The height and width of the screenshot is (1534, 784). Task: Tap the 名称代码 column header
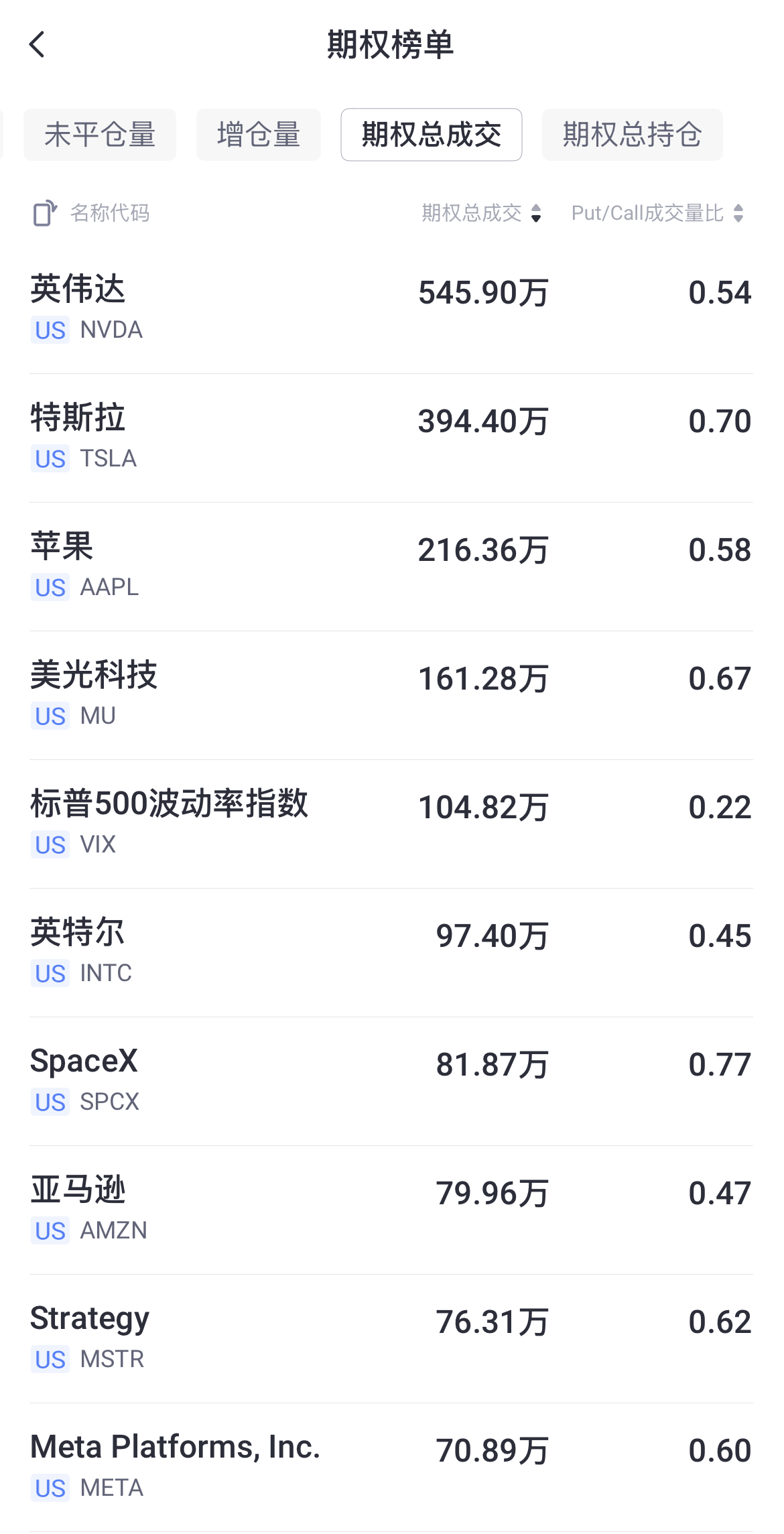click(x=110, y=213)
